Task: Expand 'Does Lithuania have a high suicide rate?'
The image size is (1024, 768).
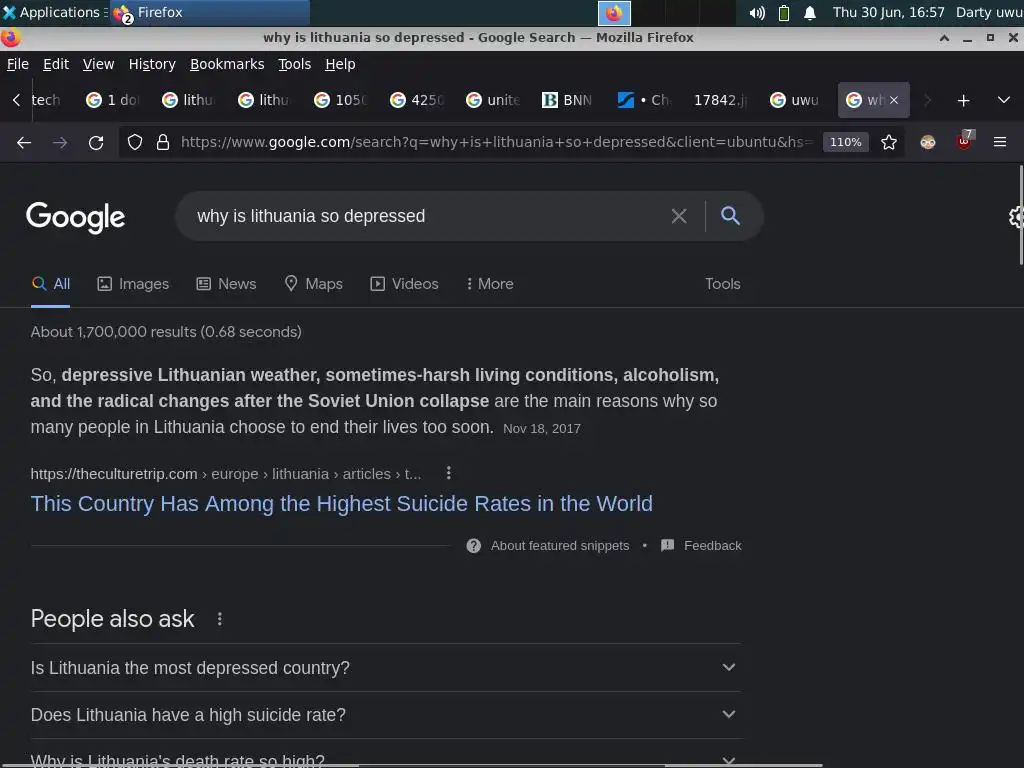Action: coord(386,715)
